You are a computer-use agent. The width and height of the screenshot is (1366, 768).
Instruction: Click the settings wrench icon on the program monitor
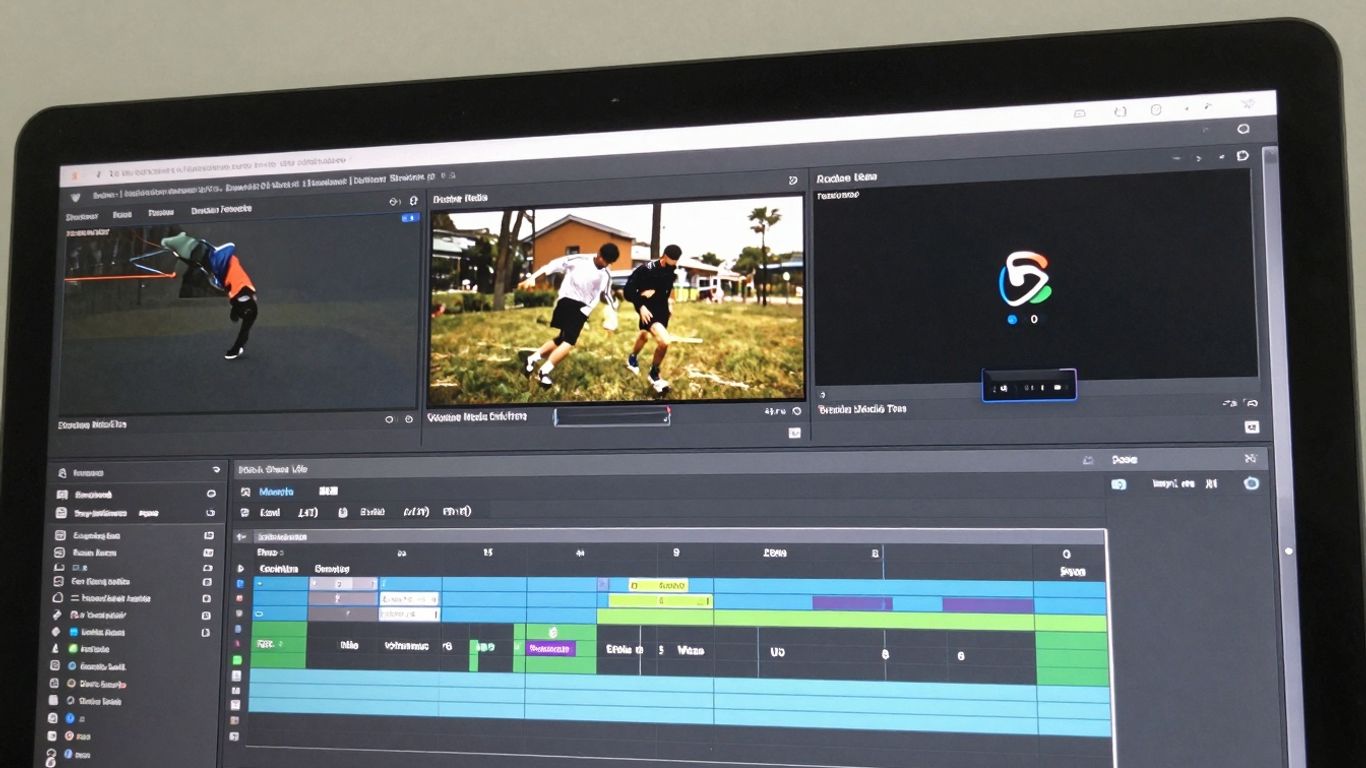coord(795,410)
